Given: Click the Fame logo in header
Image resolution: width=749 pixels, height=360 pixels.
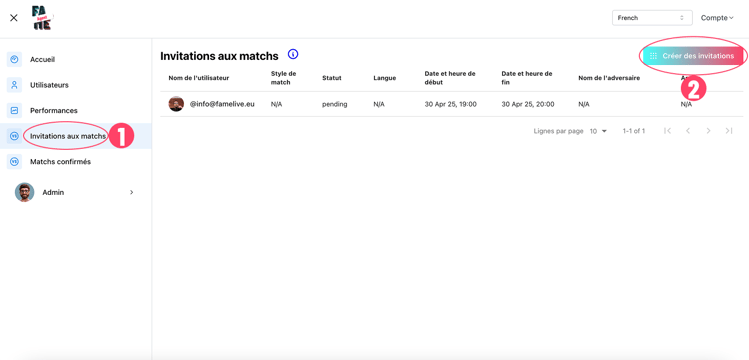Looking at the screenshot, I should [43, 18].
